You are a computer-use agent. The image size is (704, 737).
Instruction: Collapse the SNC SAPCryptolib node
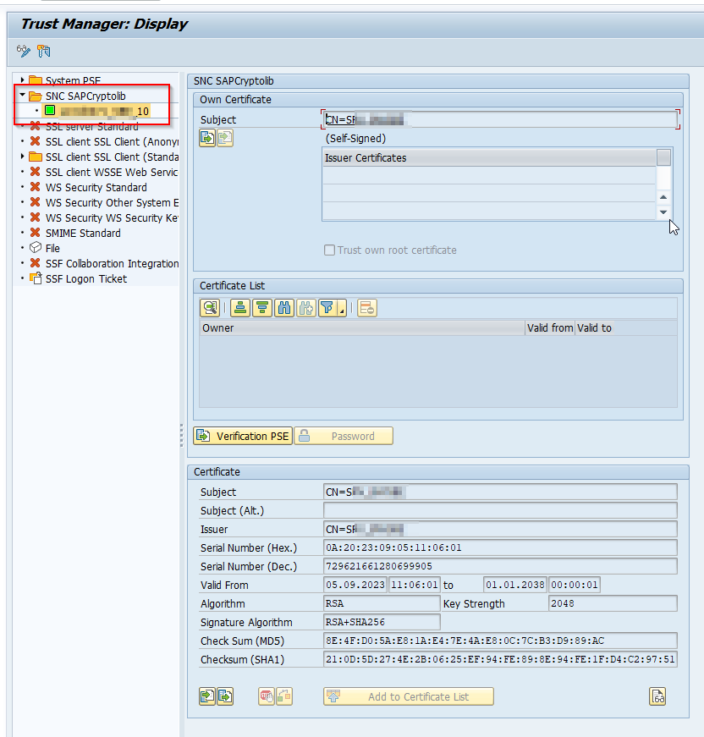(22, 96)
